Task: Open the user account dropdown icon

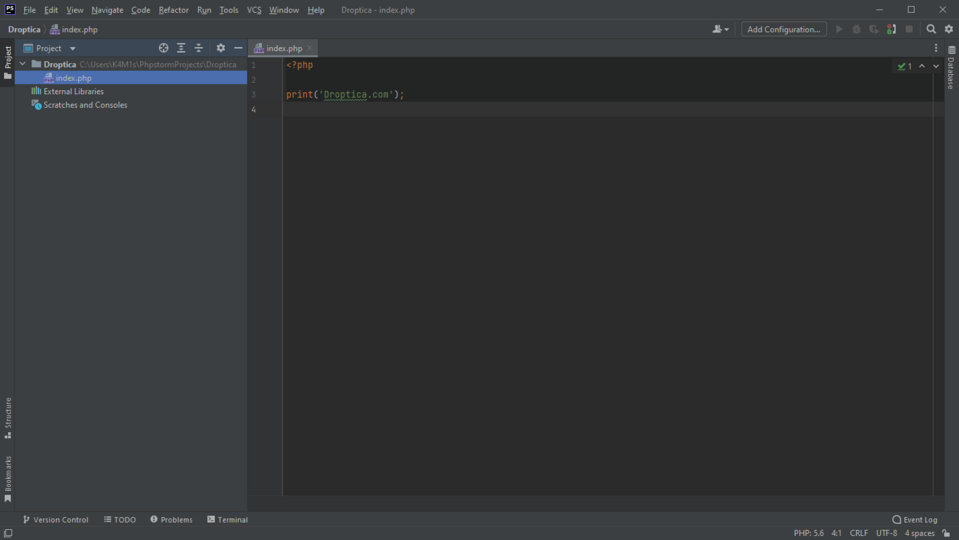Action: point(720,29)
